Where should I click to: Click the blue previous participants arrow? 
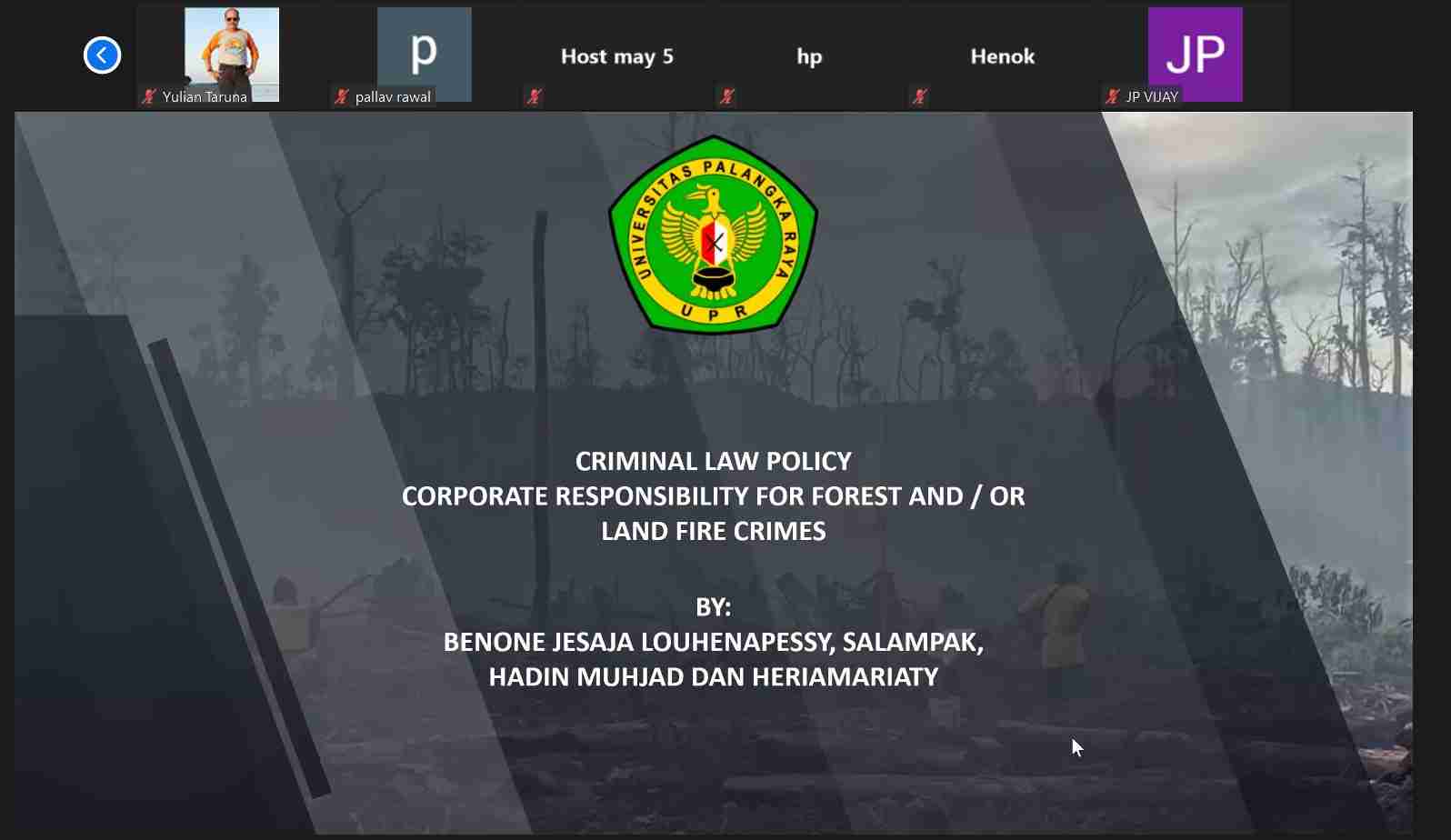tap(102, 55)
